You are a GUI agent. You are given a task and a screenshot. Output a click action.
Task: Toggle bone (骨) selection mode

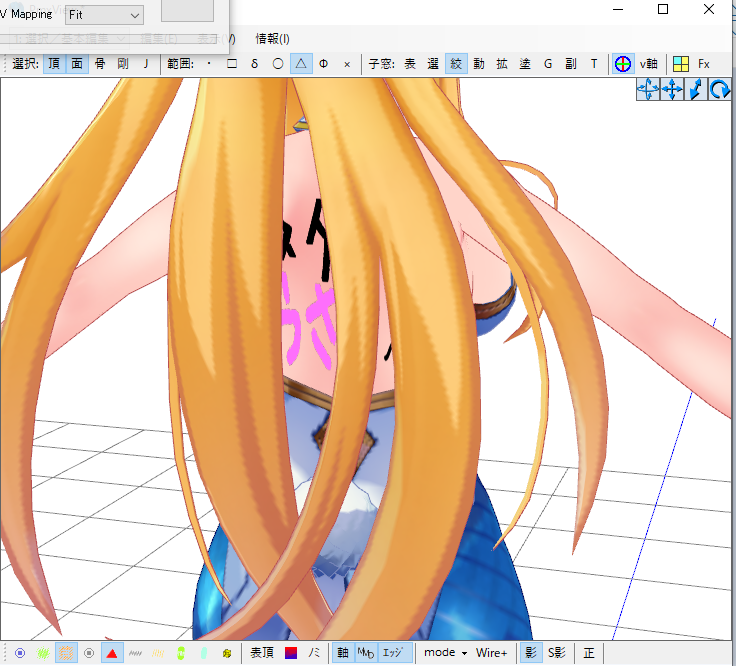(x=100, y=64)
